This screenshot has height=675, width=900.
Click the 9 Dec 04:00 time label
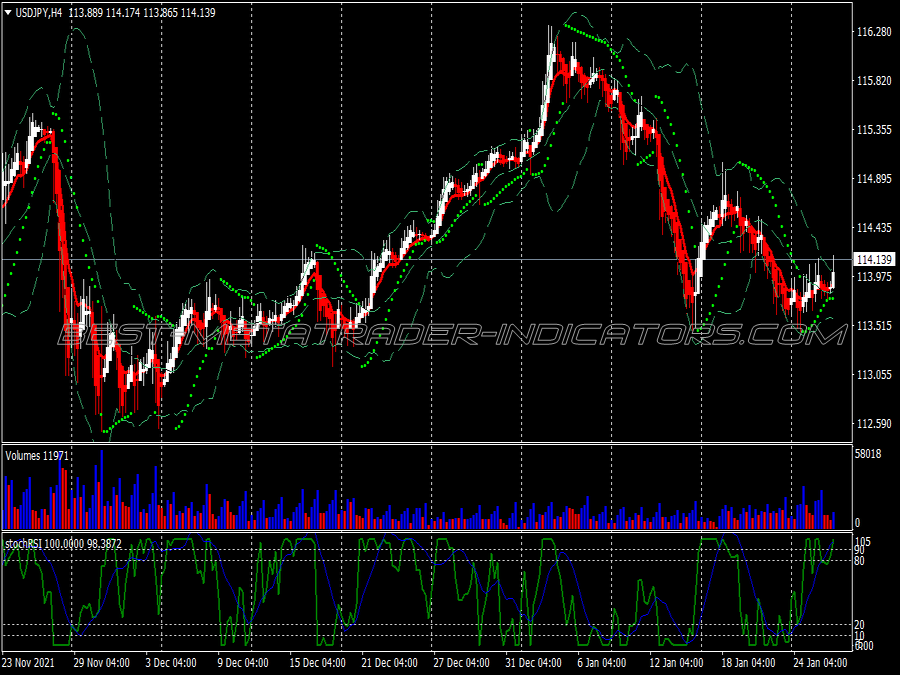click(x=243, y=662)
